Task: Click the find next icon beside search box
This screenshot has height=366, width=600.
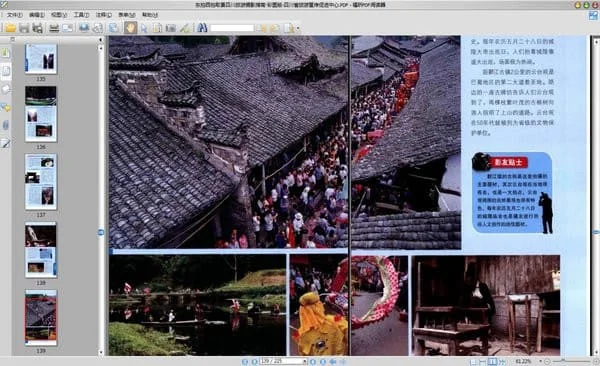Action: click(275, 28)
